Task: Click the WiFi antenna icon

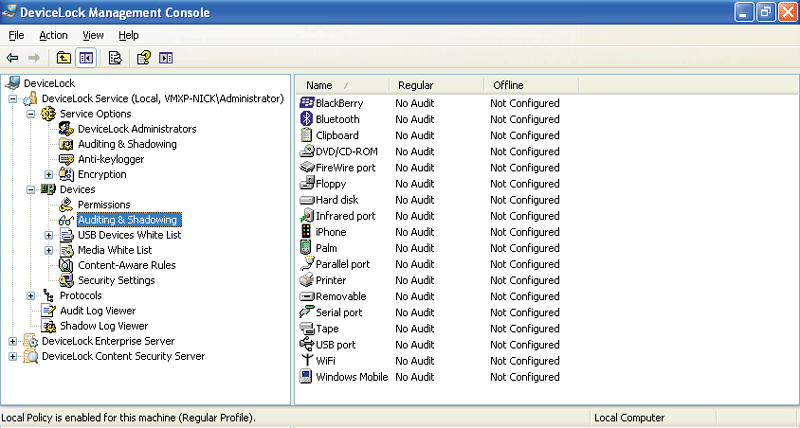Action: point(306,361)
